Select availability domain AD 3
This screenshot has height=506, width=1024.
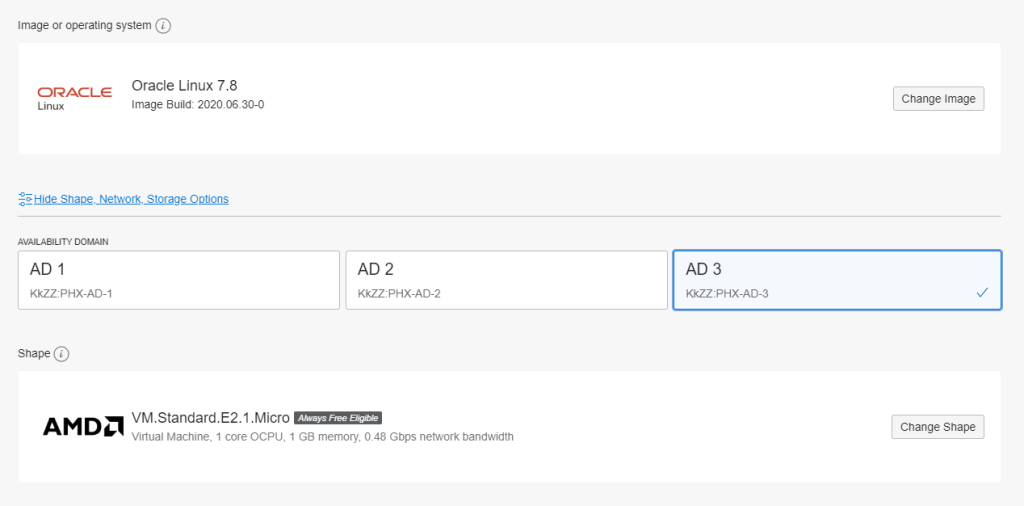(837, 280)
